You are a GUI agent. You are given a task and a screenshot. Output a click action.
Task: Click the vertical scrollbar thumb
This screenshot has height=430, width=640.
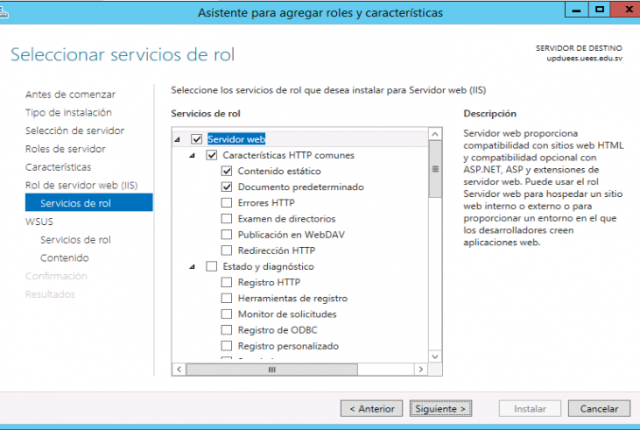435,169
